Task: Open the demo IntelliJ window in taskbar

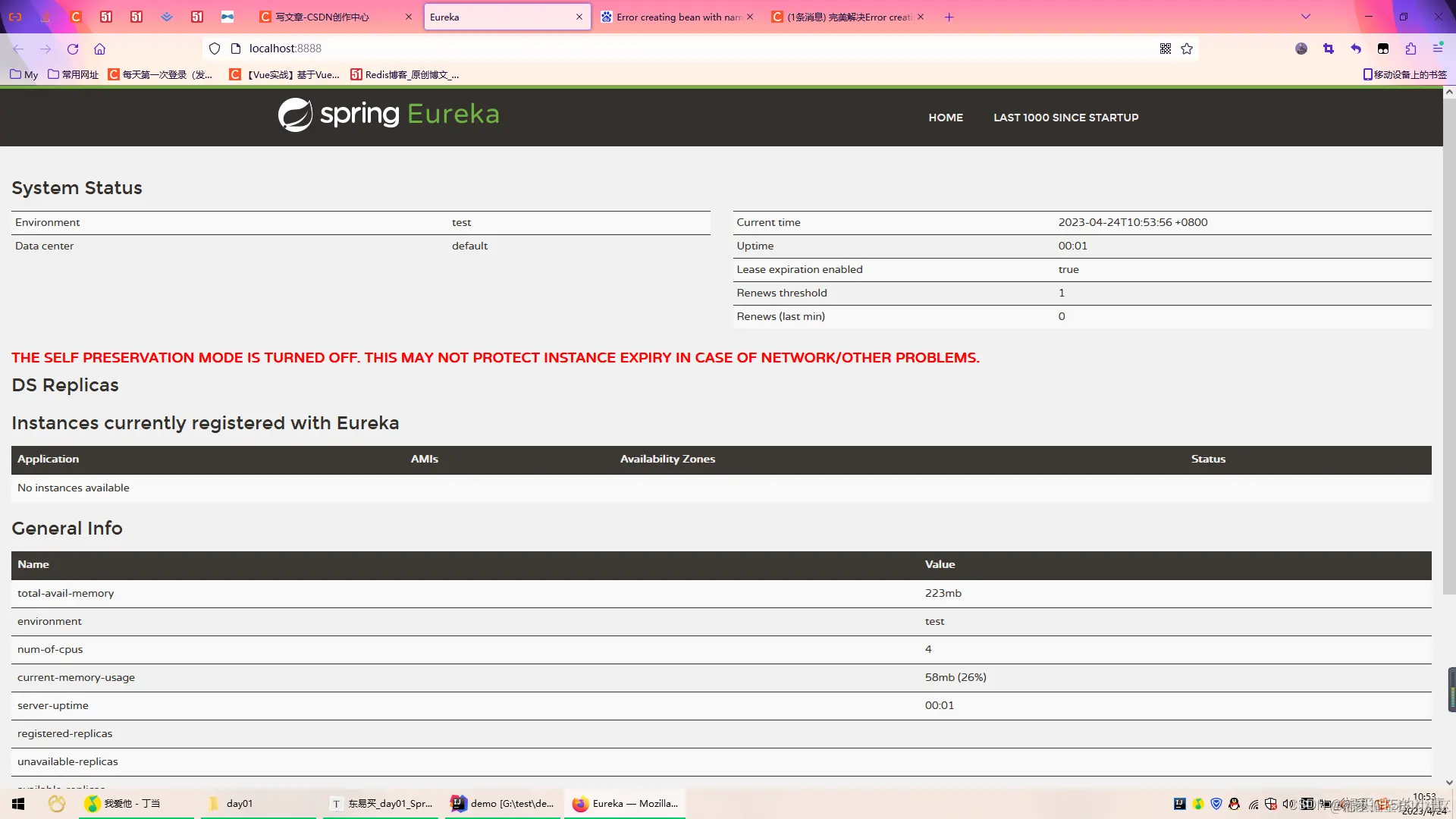Action: [504, 804]
